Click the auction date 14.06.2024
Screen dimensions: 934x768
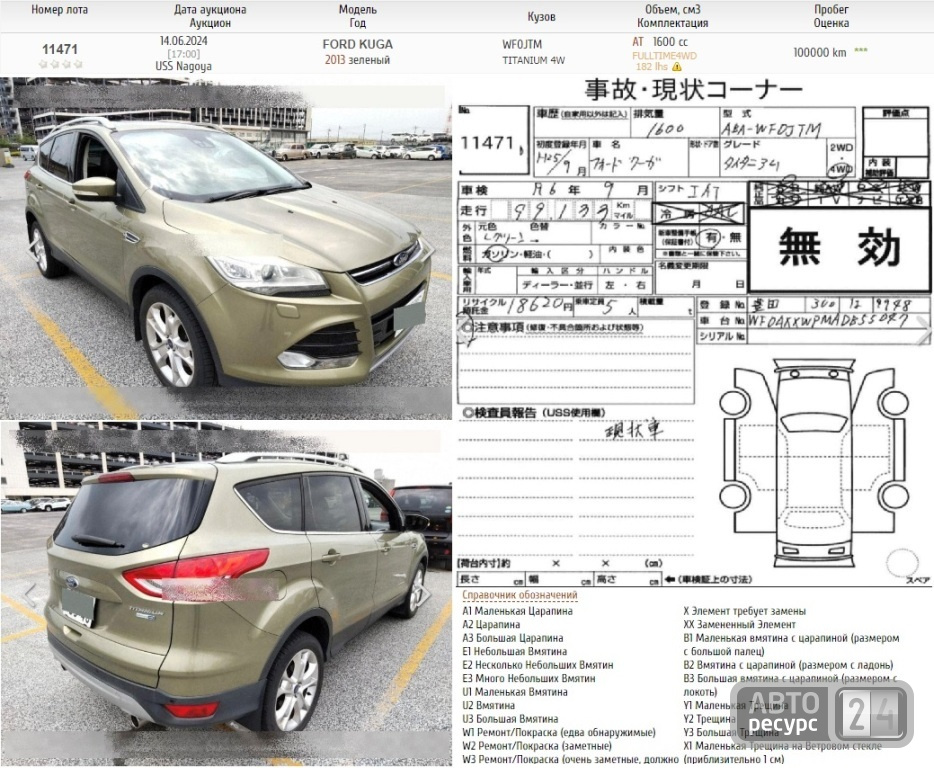click(x=183, y=41)
